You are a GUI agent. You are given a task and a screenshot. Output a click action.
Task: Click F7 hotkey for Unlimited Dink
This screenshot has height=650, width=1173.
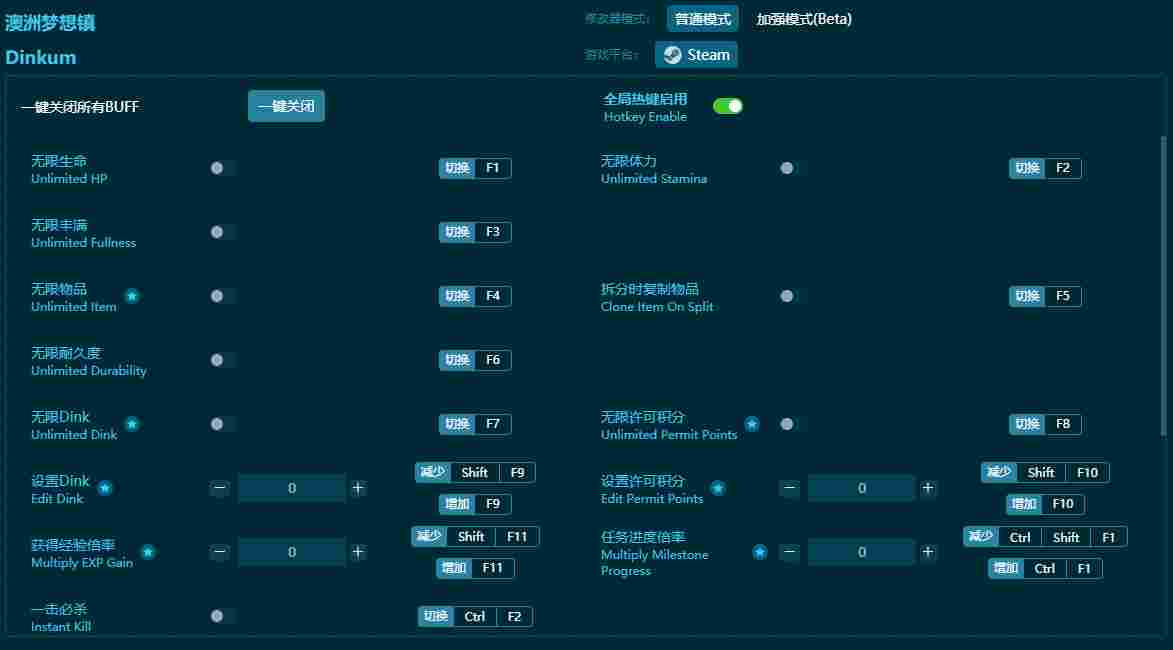click(475, 424)
